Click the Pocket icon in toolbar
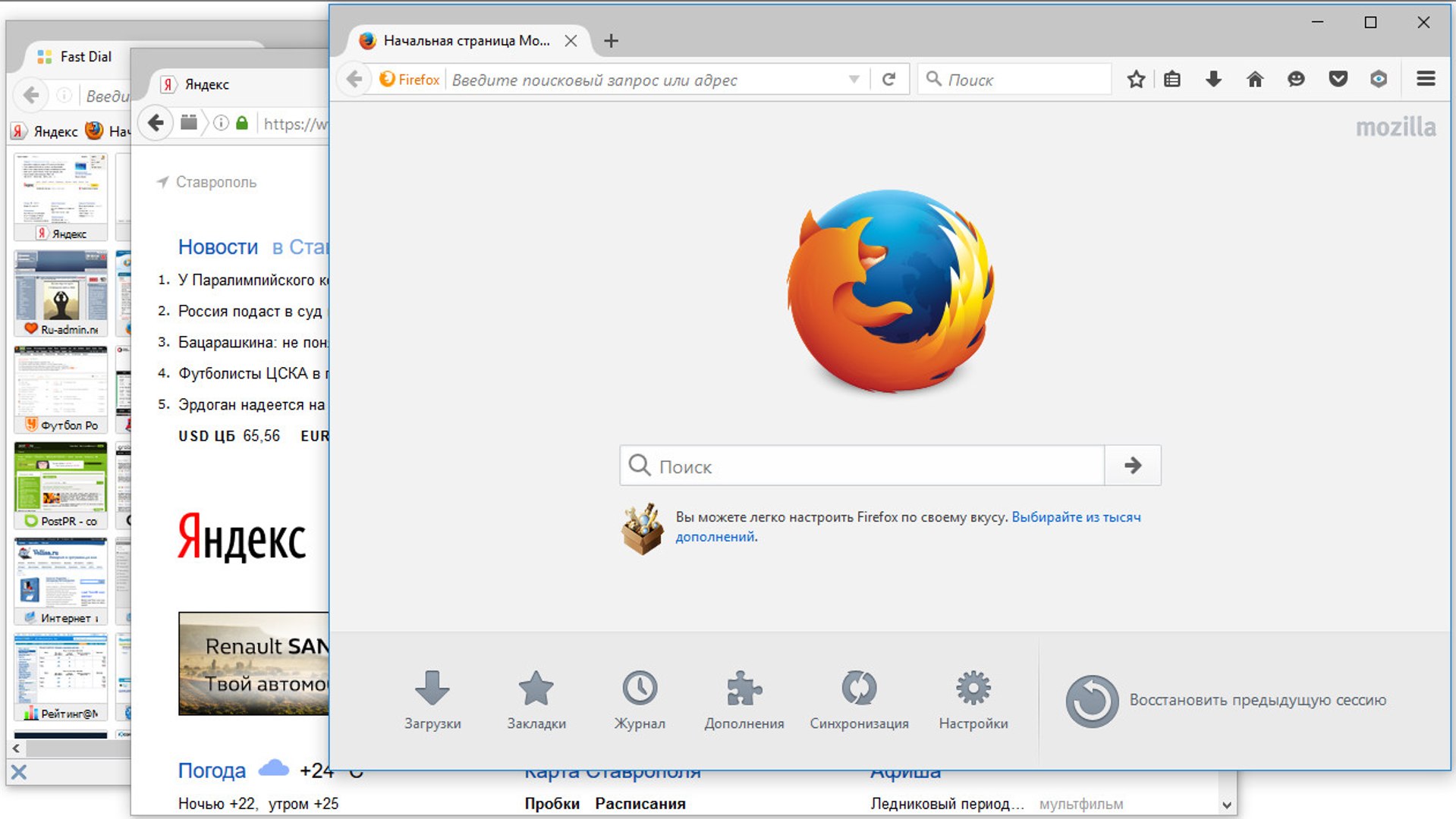The width and height of the screenshot is (1456, 819). tap(1338, 80)
